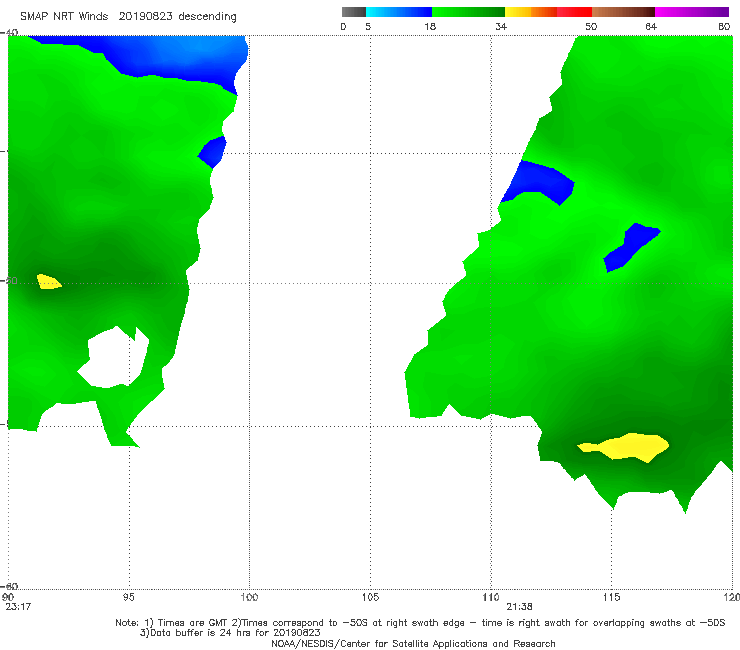Click the yellow-orange segment of the color bar
The width and height of the screenshot is (740, 650).
coord(531,12)
